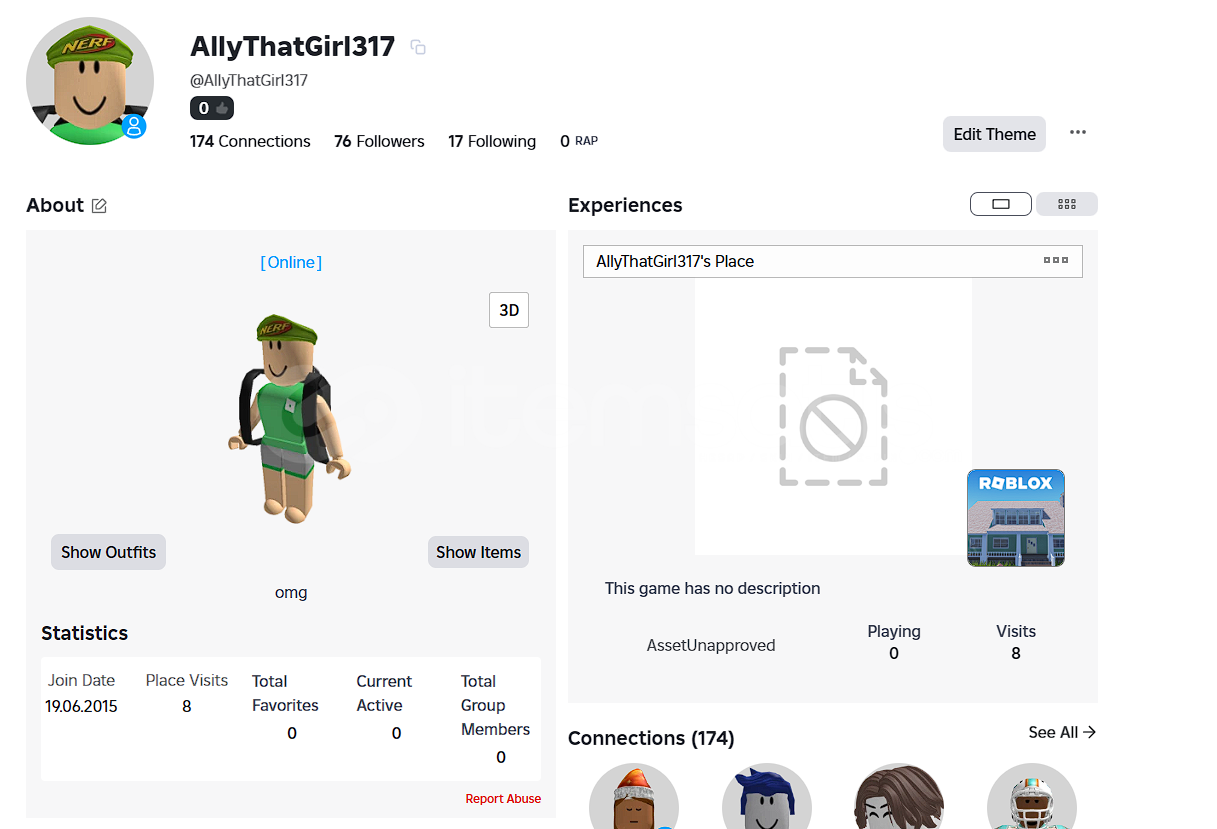Screen dimensions: 1217x829
Task: Click the large profile avatar headshot
Action: pyautogui.click(x=90, y=81)
